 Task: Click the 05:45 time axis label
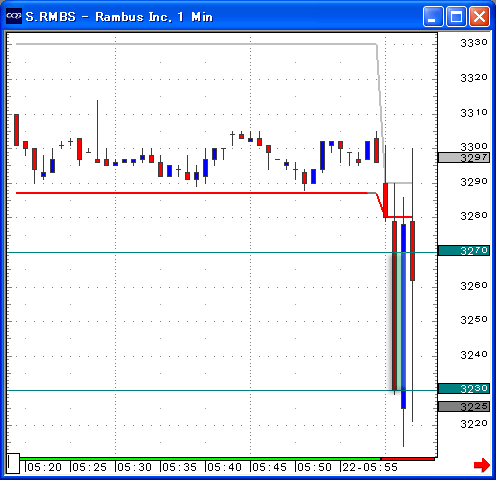click(269, 467)
